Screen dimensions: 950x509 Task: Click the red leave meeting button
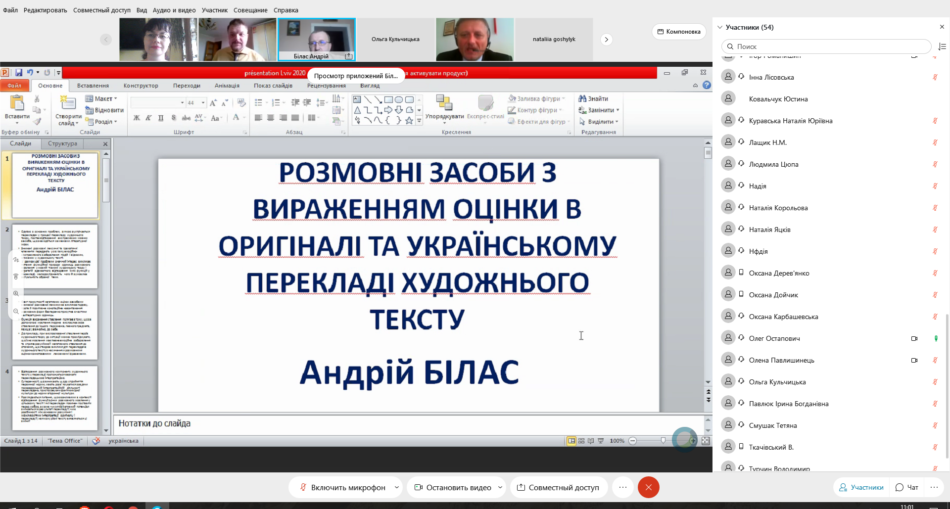pyautogui.click(x=649, y=487)
